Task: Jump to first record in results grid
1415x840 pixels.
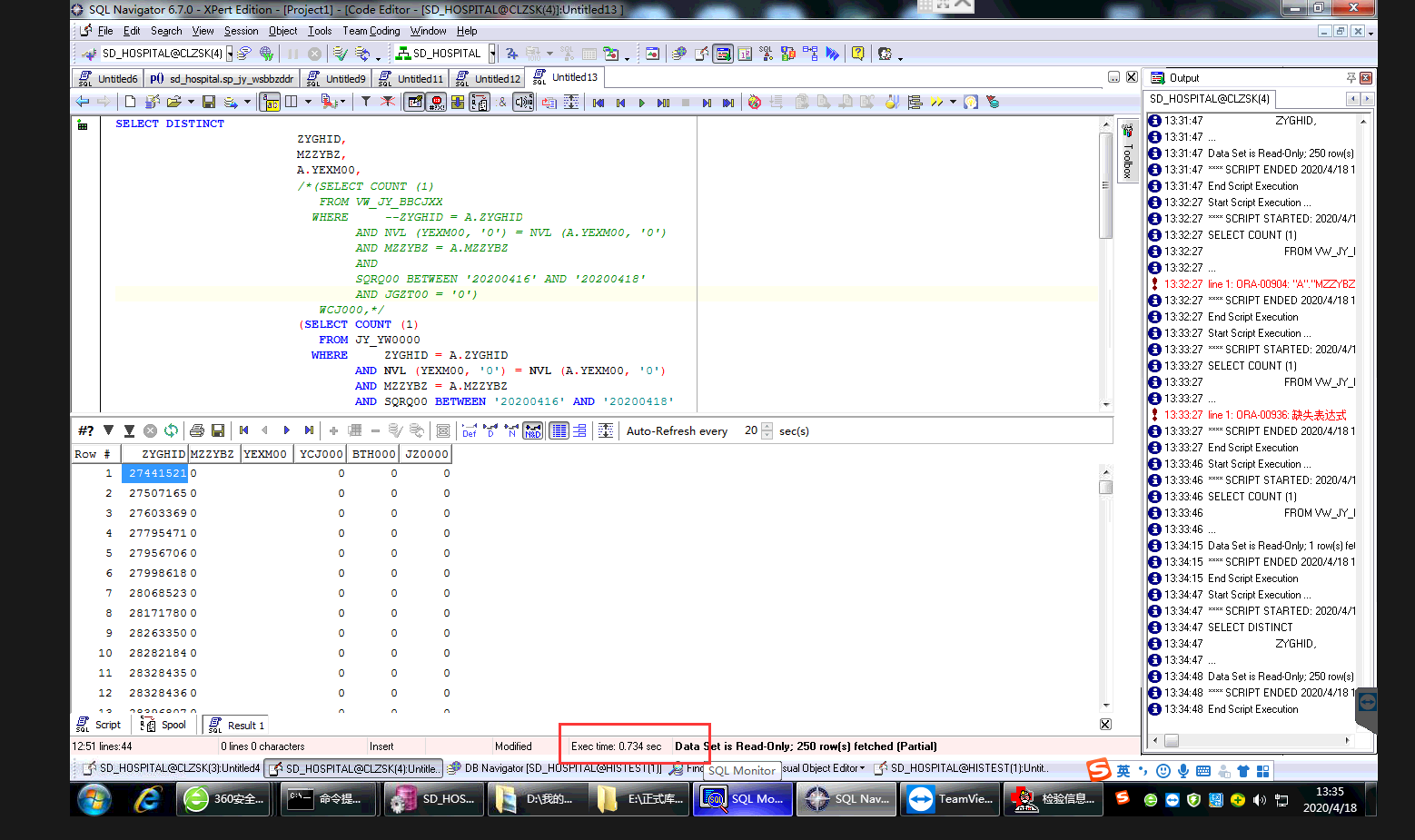Action: tap(244, 430)
